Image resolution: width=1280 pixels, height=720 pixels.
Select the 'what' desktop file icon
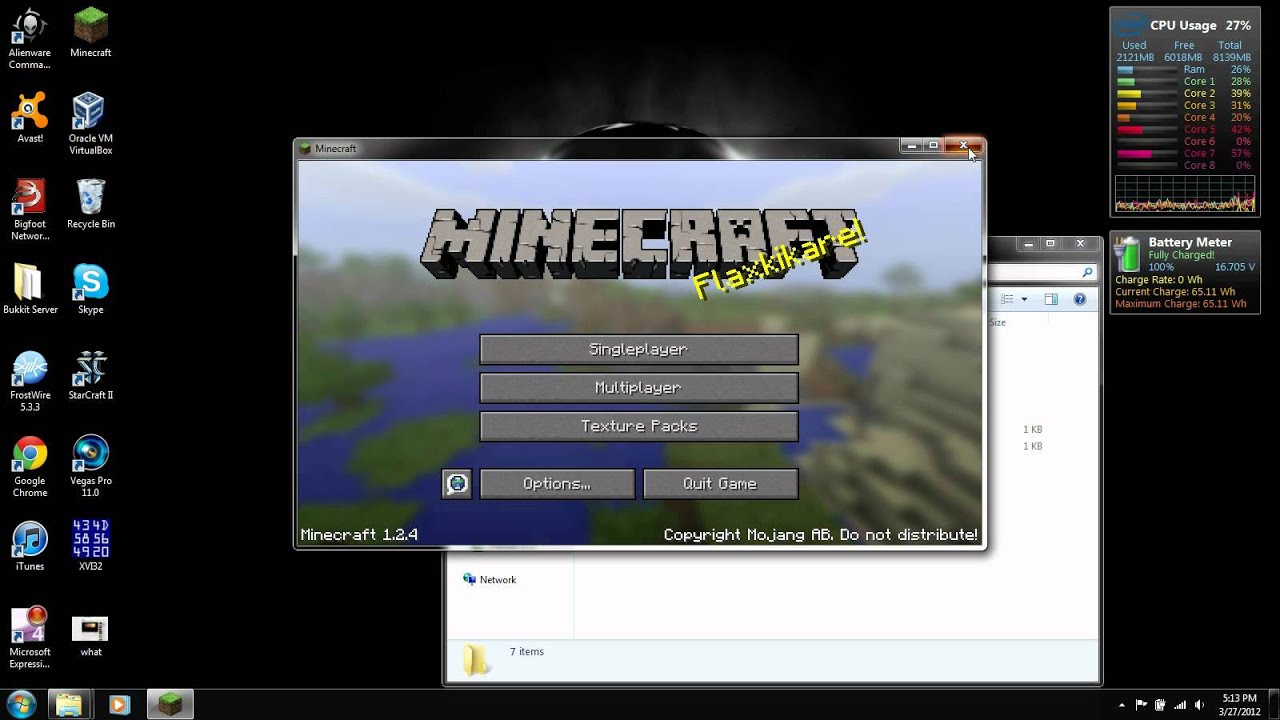[91, 634]
